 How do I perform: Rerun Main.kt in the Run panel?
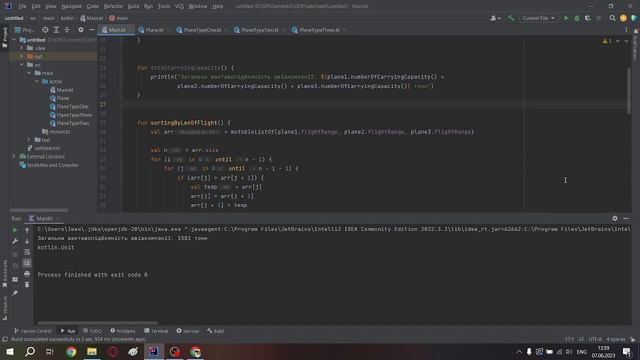click(15, 230)
